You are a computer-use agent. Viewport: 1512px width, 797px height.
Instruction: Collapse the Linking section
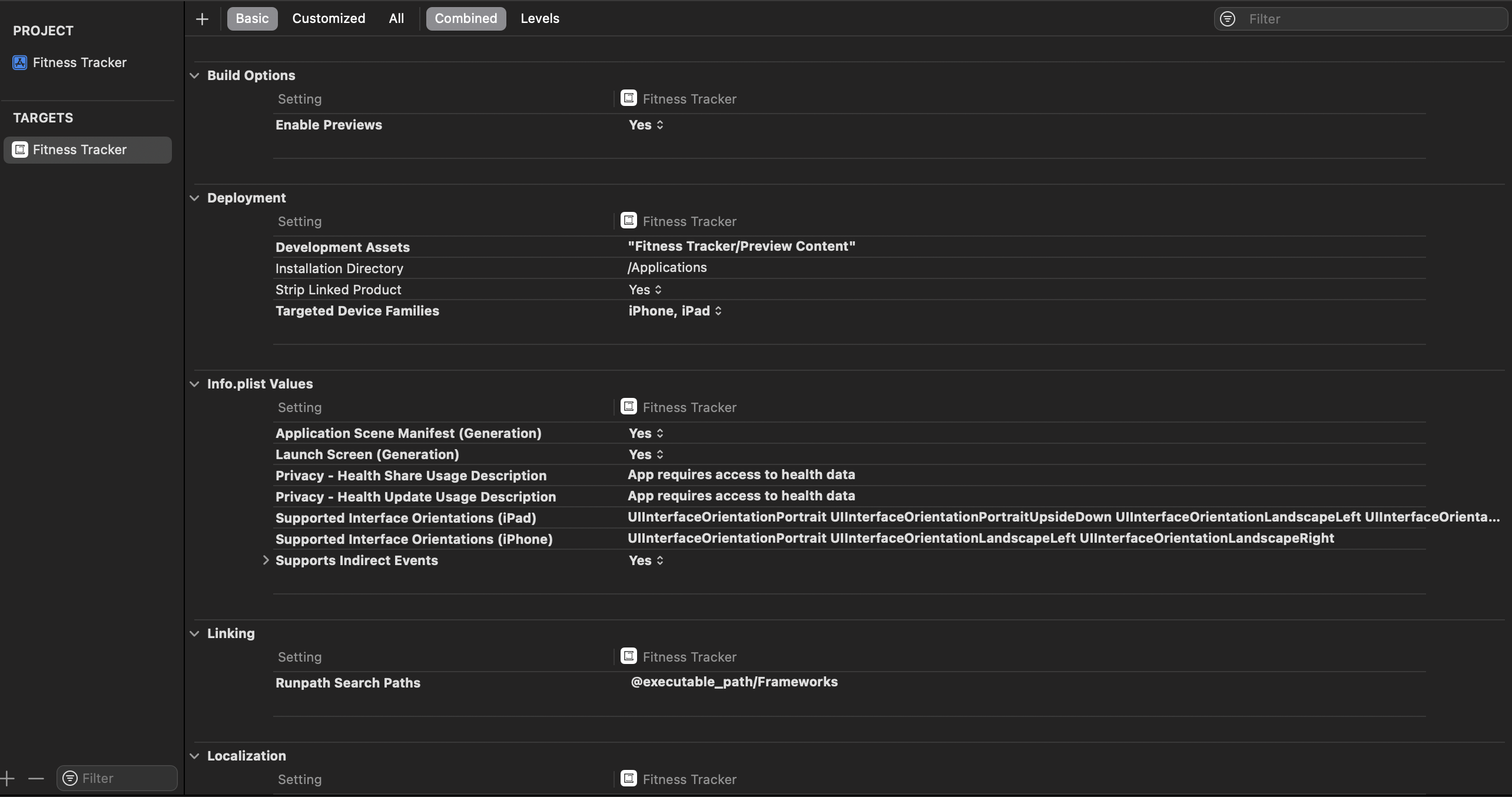[194, 633]
